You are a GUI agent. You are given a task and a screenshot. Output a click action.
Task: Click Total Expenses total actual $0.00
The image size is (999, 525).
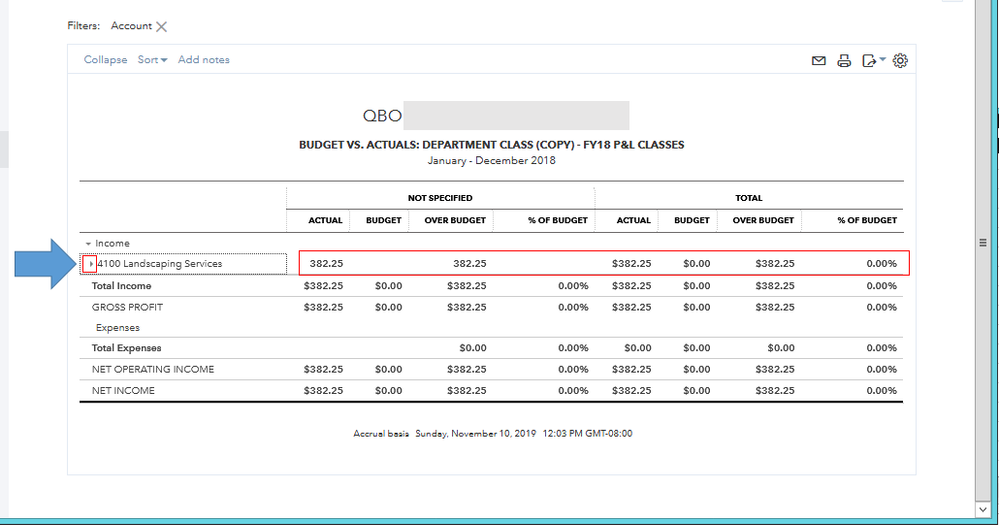click(x=638, y=348)
